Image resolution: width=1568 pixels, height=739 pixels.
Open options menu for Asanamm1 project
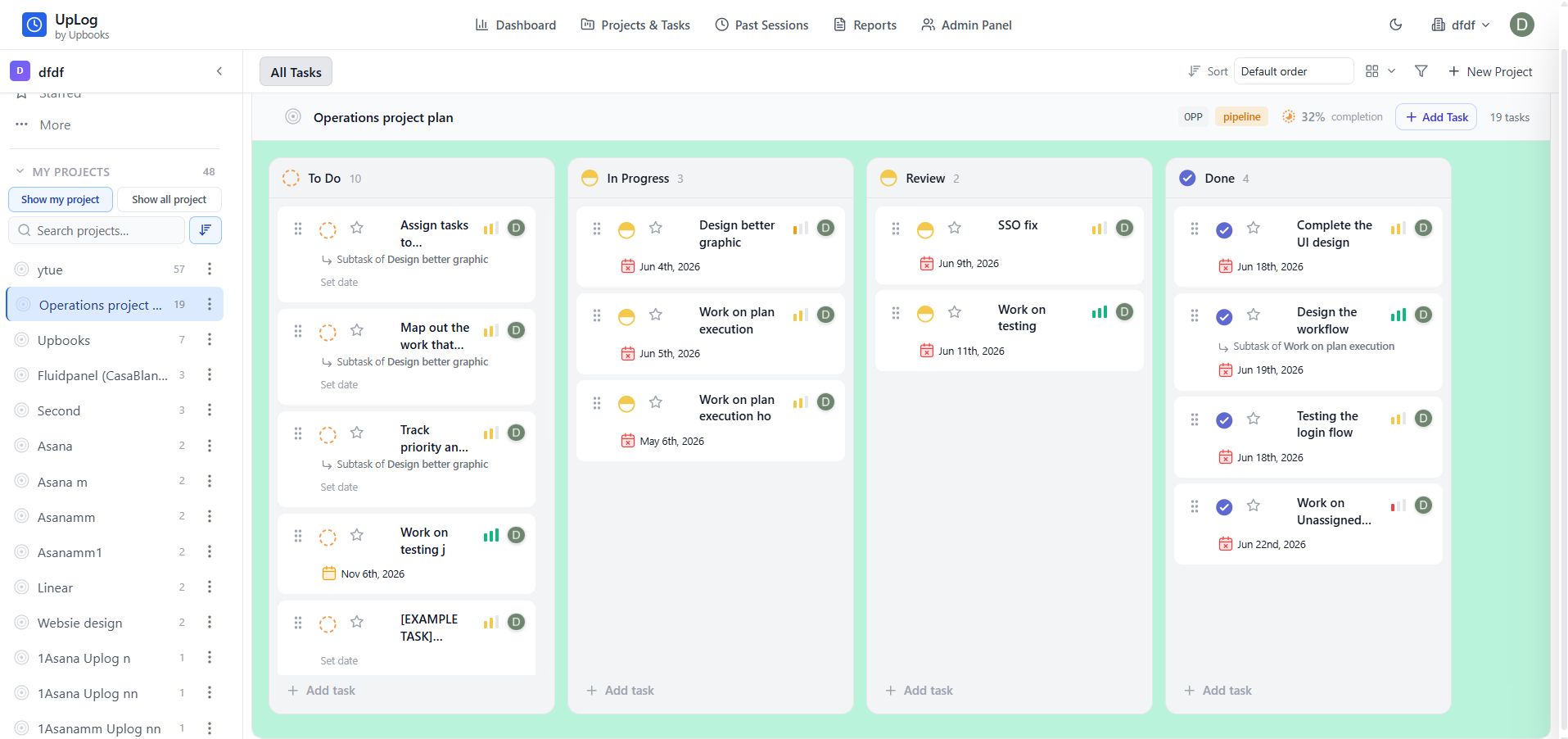210,551
